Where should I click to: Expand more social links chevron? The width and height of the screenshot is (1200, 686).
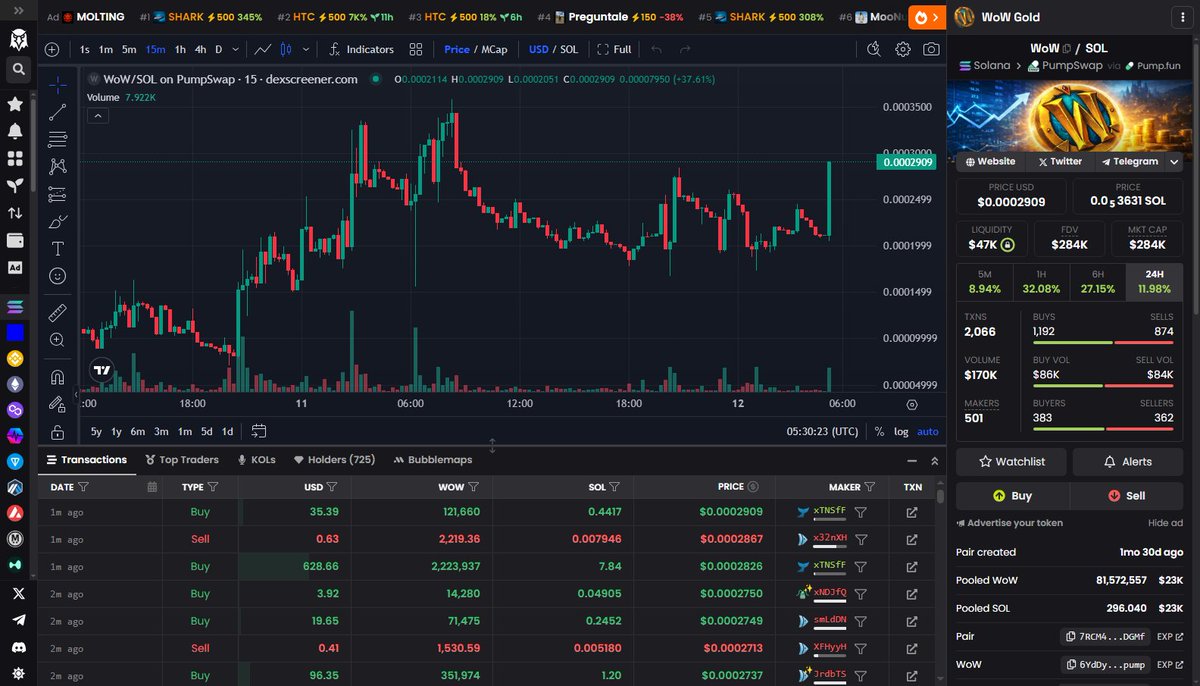click(x=1174, y=161)
